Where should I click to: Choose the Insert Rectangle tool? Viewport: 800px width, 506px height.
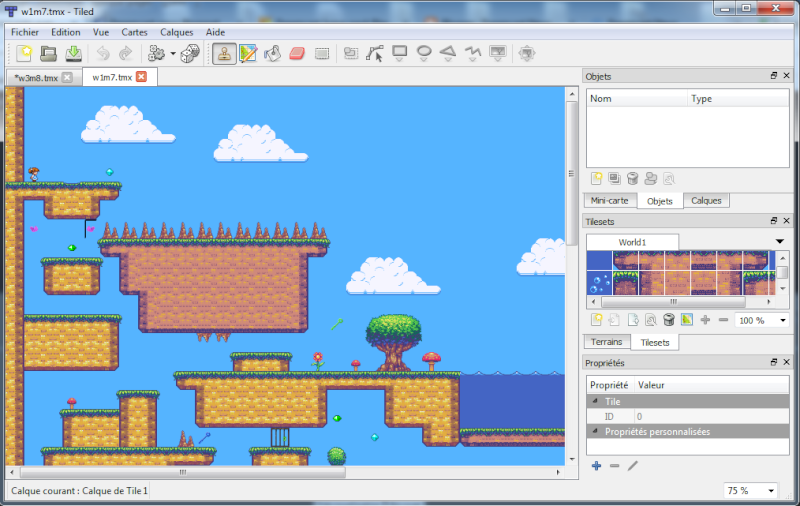click(399, 53)
